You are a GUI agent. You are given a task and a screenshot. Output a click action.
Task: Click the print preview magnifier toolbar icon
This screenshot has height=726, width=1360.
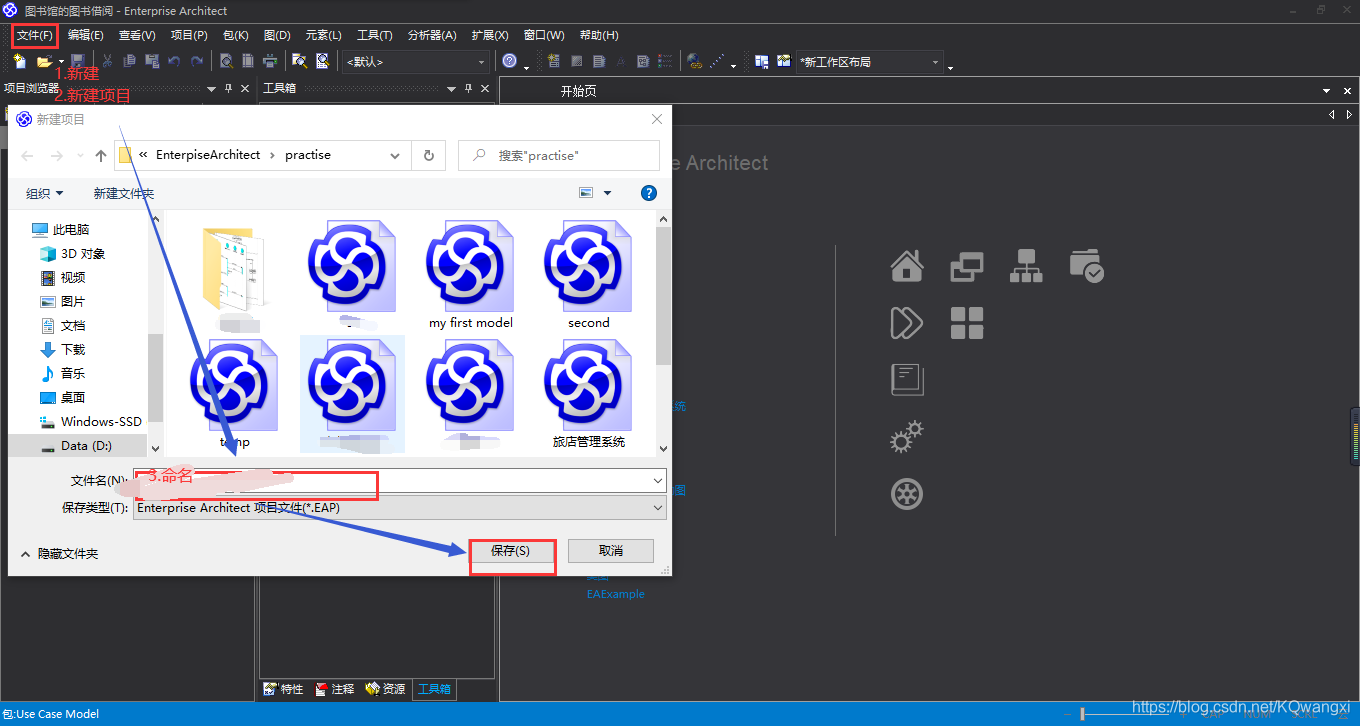[x=227, y=61]
